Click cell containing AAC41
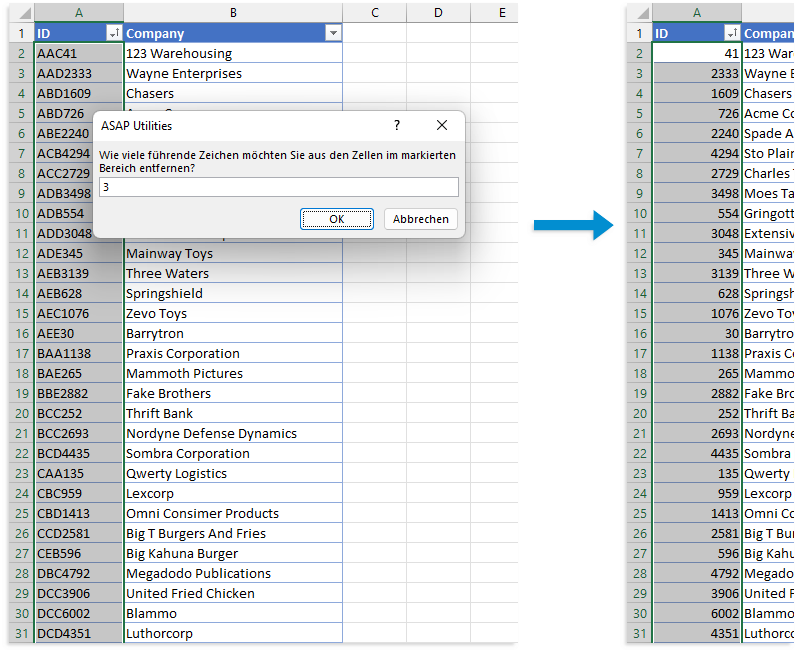This screenshot has height=652, width=797. click(78, 54)
